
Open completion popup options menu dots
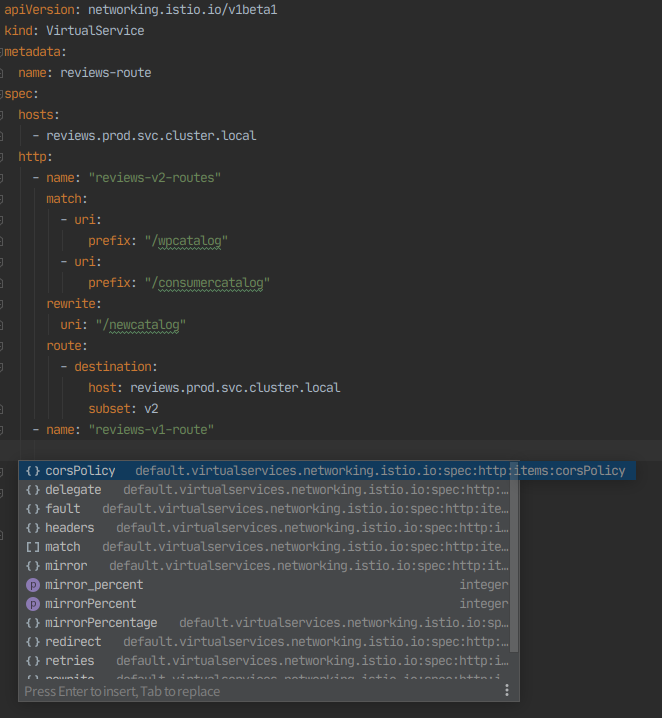[x=507, y=691]
